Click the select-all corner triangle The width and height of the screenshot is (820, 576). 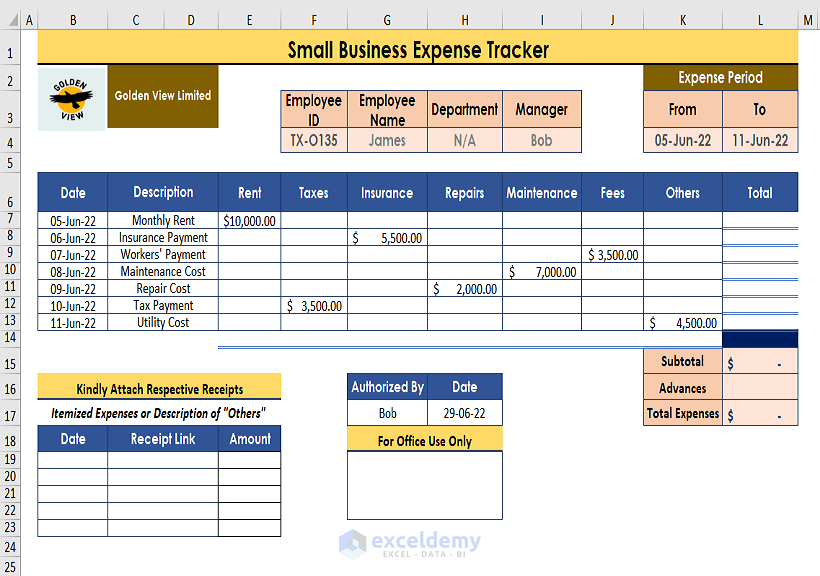coord(13,20)
